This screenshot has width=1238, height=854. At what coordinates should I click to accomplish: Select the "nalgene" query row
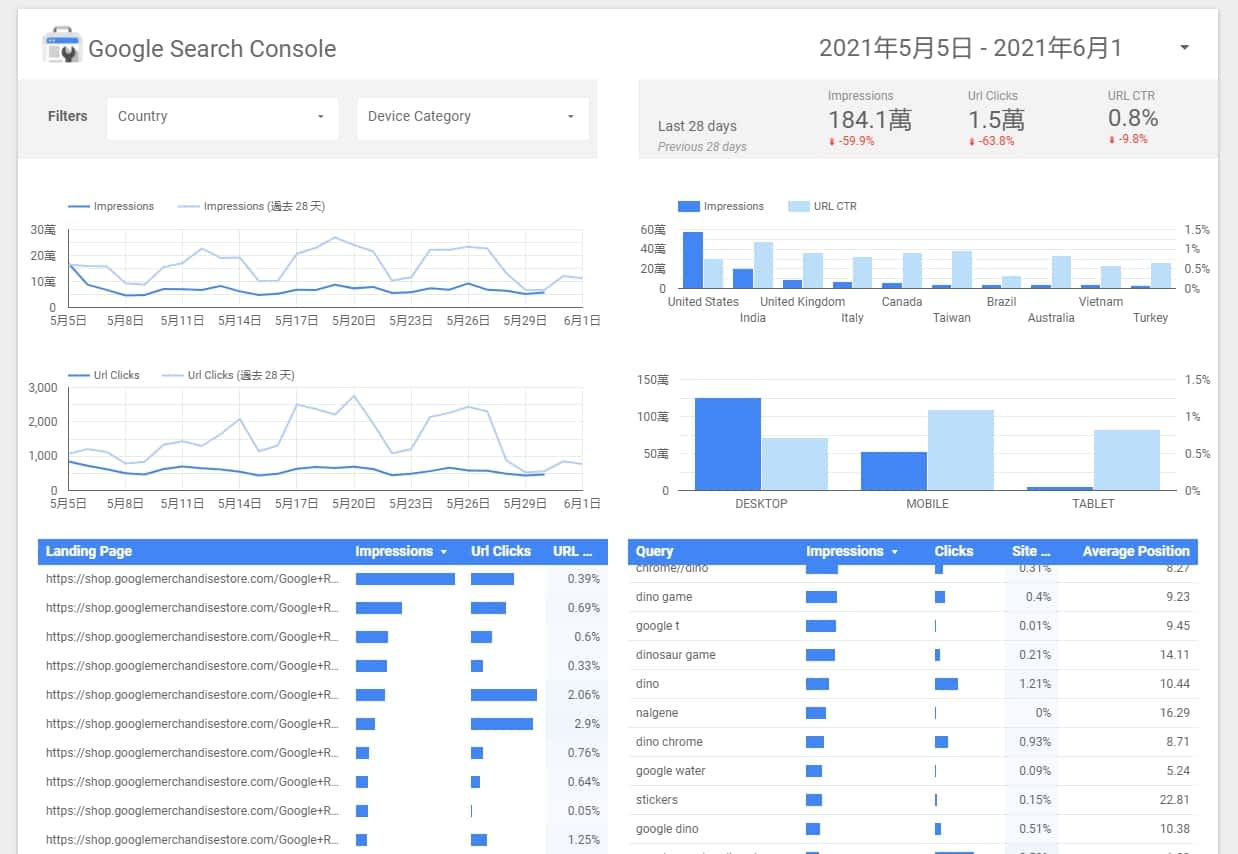(912, 713)
